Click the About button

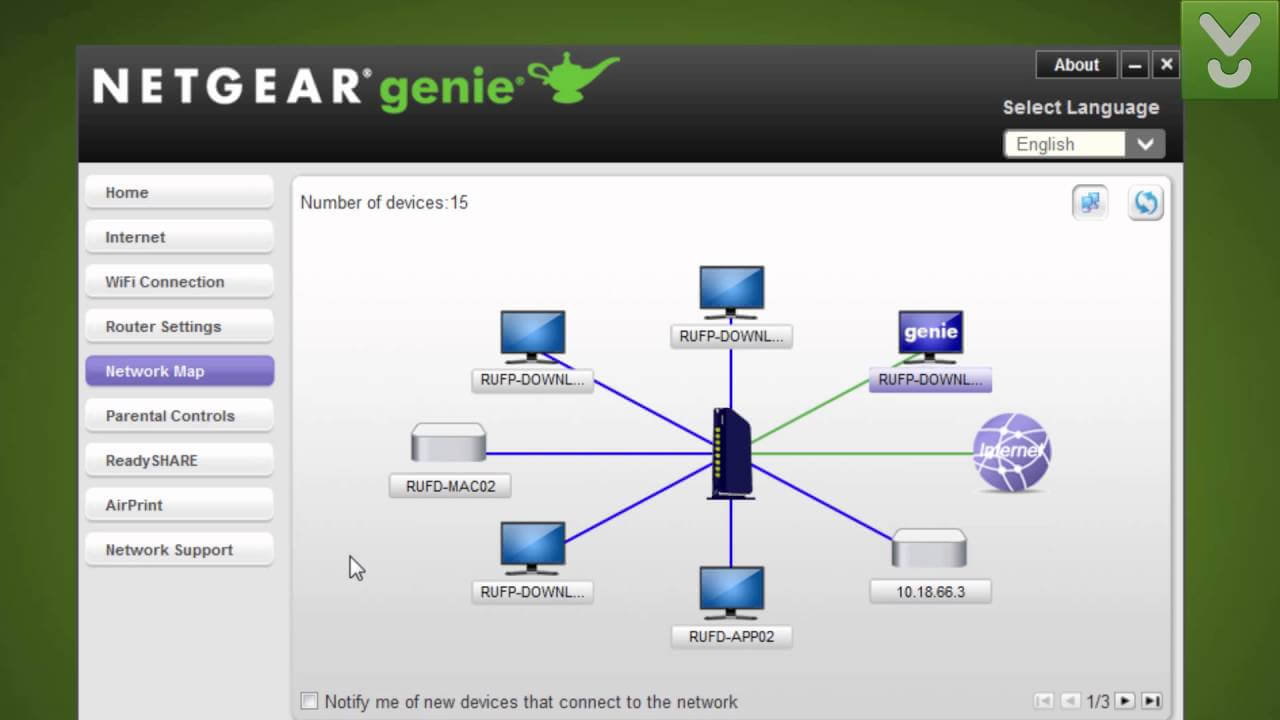click(1076, 65)
